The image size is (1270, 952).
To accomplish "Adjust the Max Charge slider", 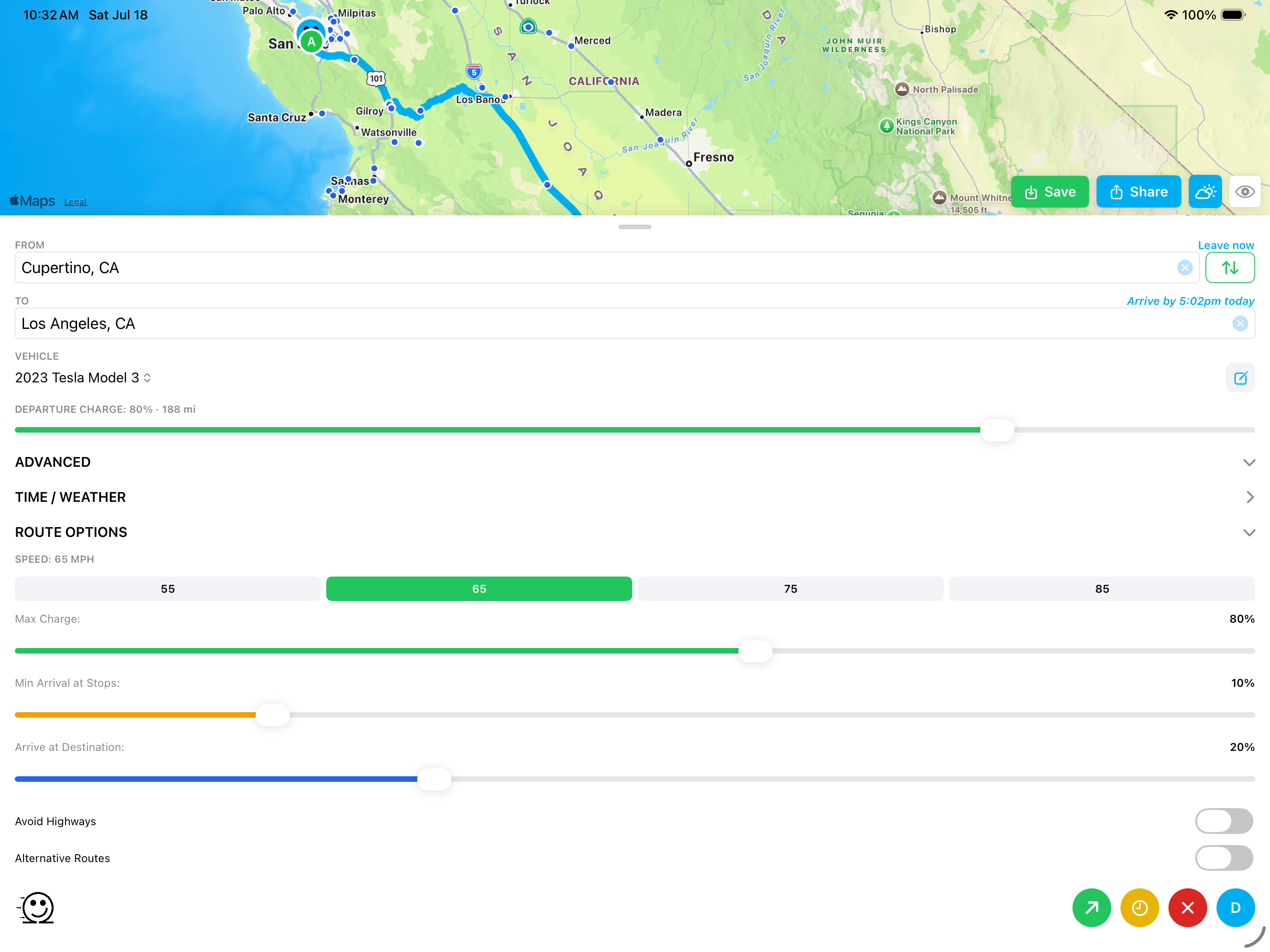I will pyautogui.click(x=755, y=651).
